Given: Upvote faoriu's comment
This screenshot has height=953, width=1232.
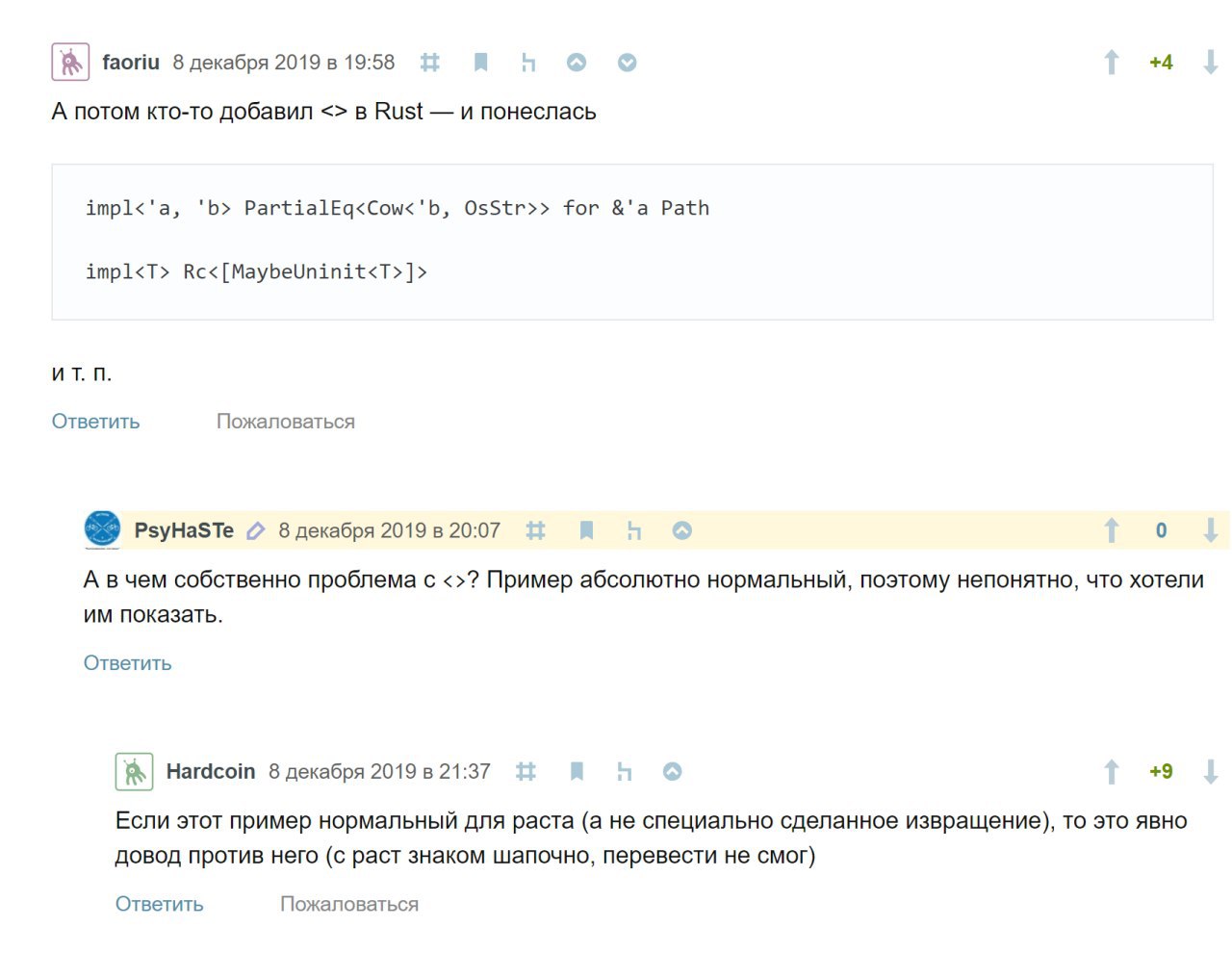Looking at the screenshot, I should pyautogui.click(x=1112, y=63).
